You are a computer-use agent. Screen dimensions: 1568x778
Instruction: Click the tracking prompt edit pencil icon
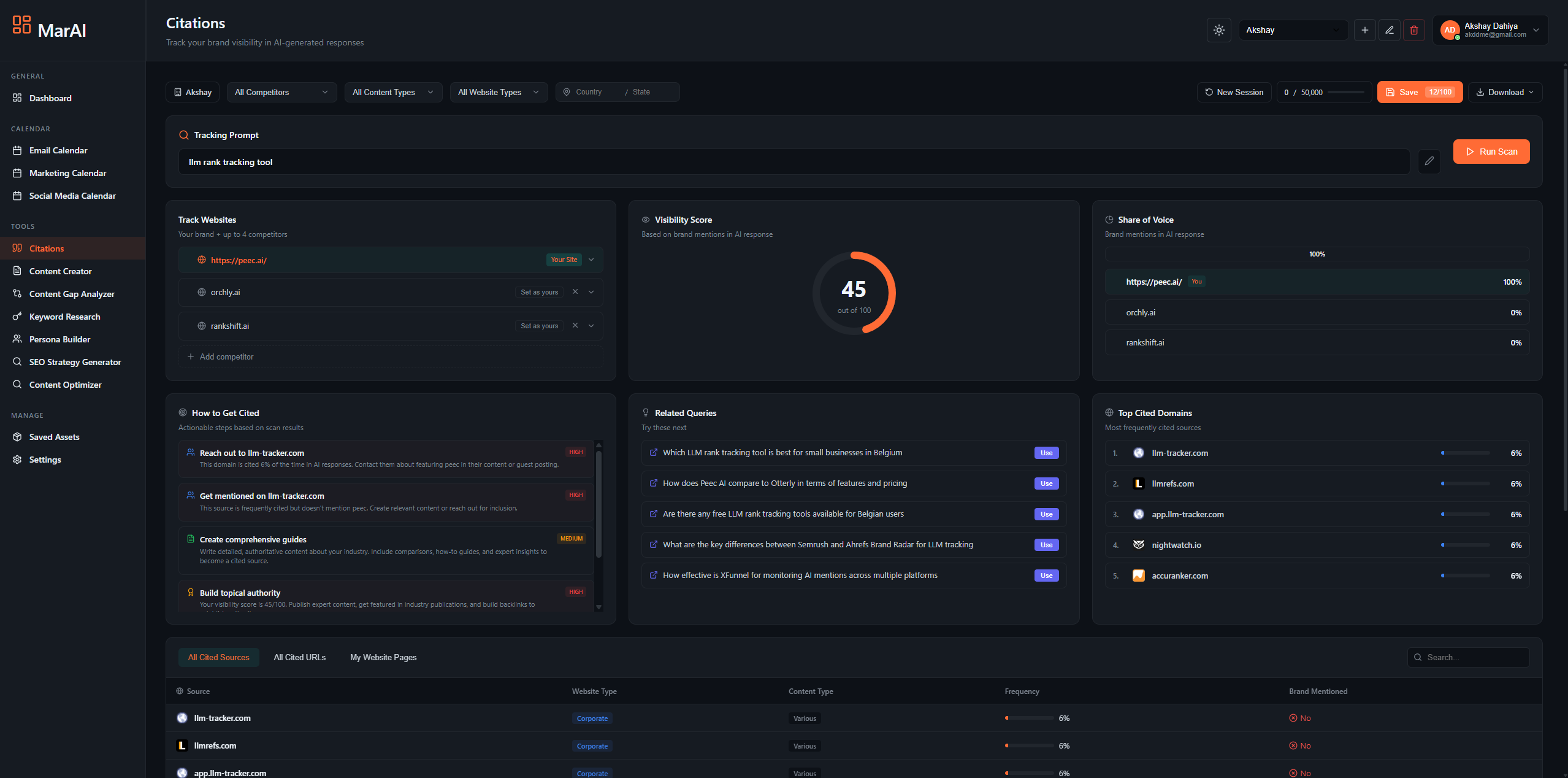(x=1429, y=161)
